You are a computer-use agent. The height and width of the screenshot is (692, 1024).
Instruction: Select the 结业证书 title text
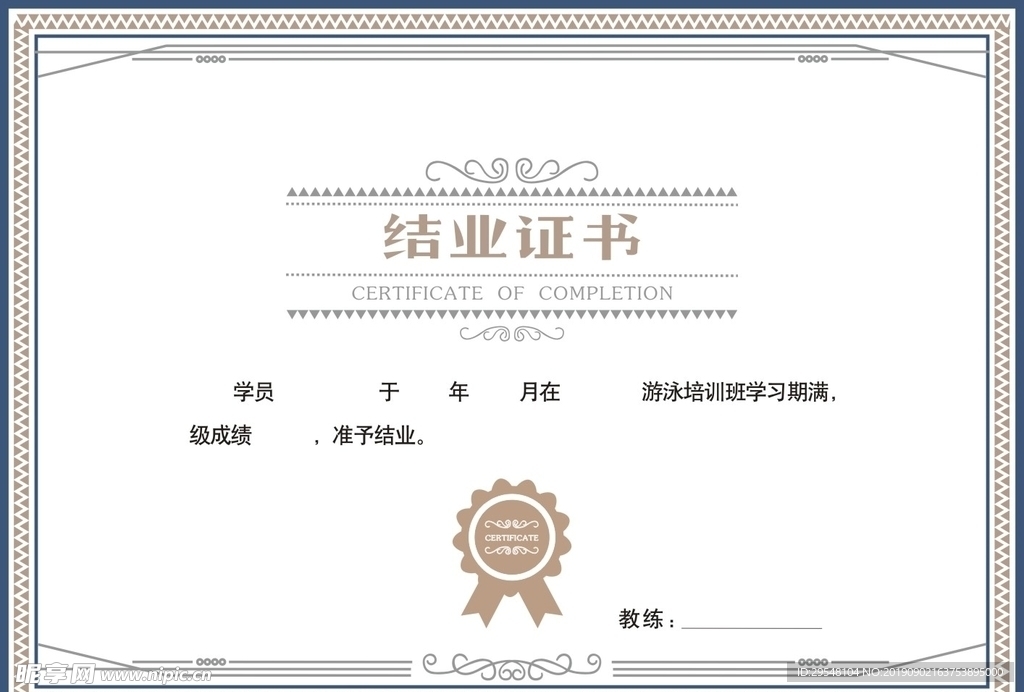point(511,239)
